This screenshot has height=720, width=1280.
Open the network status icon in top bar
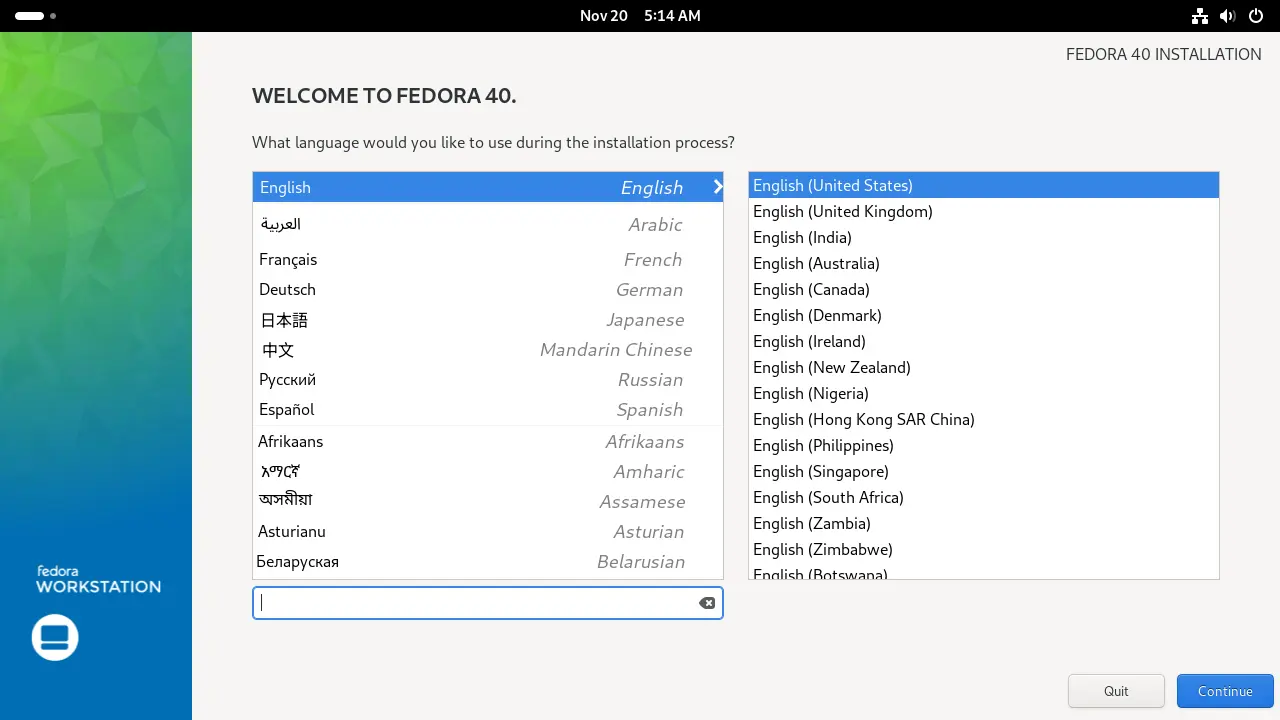click(1200, 16)
